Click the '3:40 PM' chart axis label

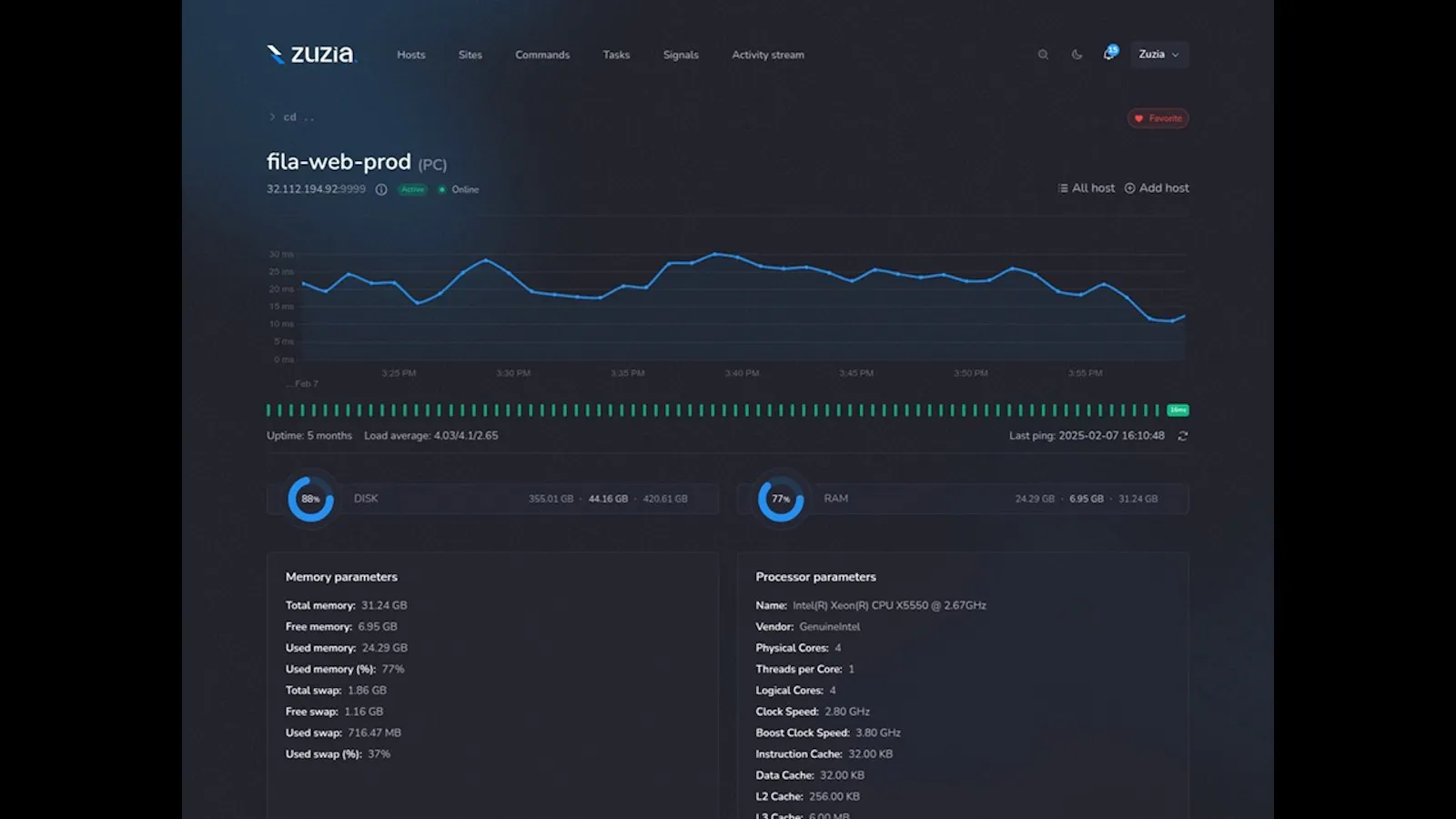tap(742, 373)
